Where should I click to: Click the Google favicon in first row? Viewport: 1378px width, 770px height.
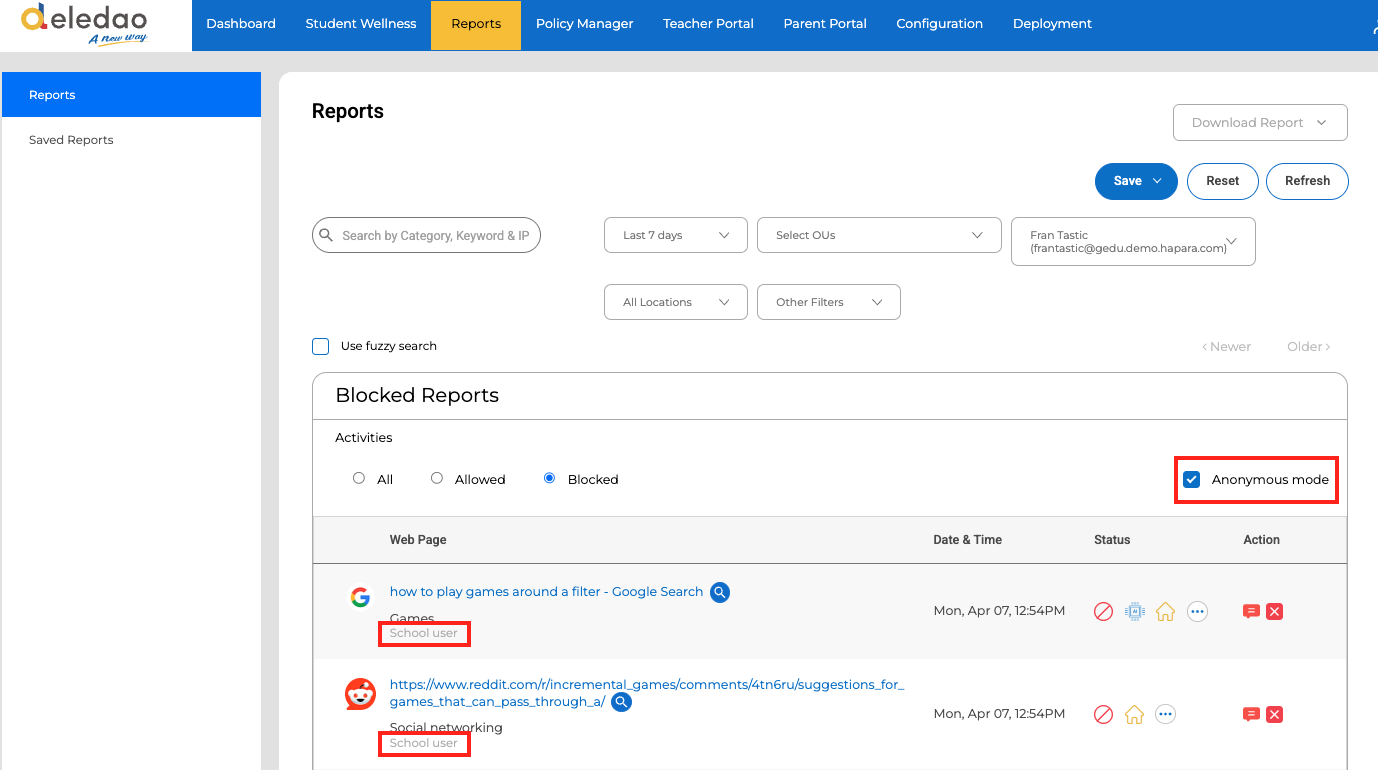360,598
